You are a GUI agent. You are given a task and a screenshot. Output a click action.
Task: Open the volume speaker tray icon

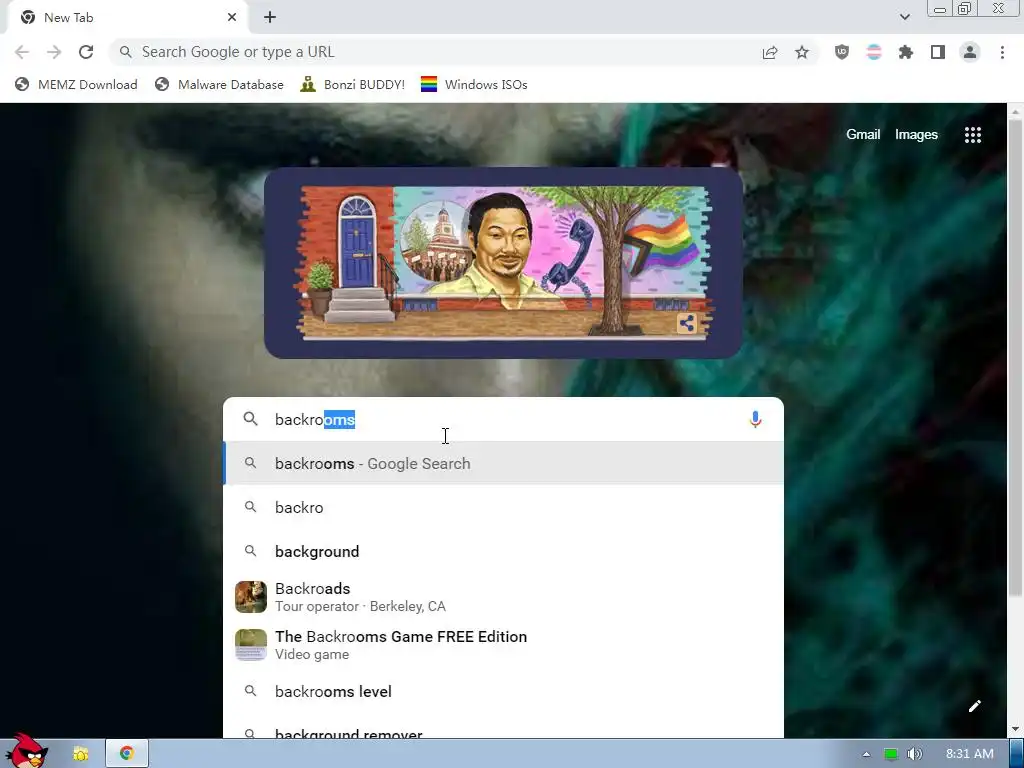[914, 754]
